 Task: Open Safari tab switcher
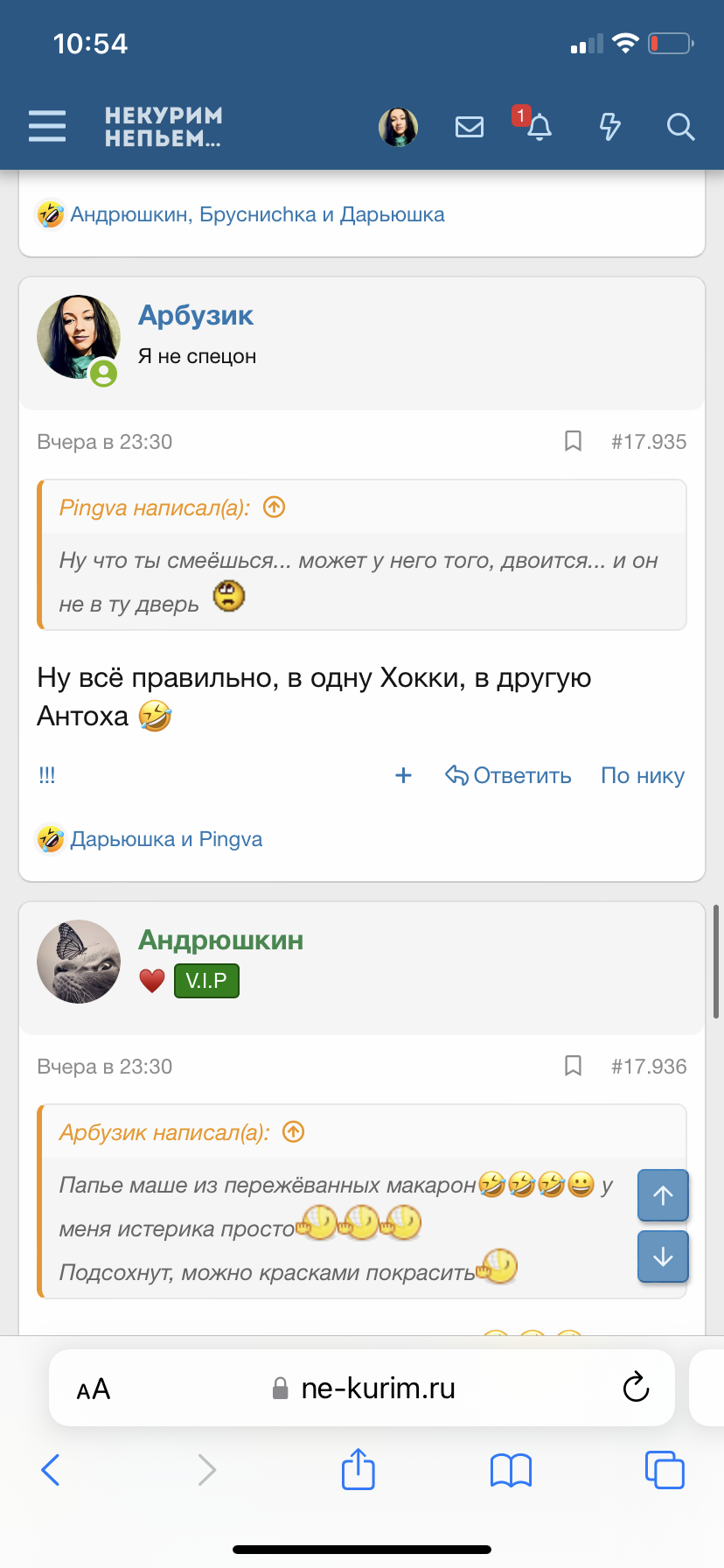(x=665, y=1470)
